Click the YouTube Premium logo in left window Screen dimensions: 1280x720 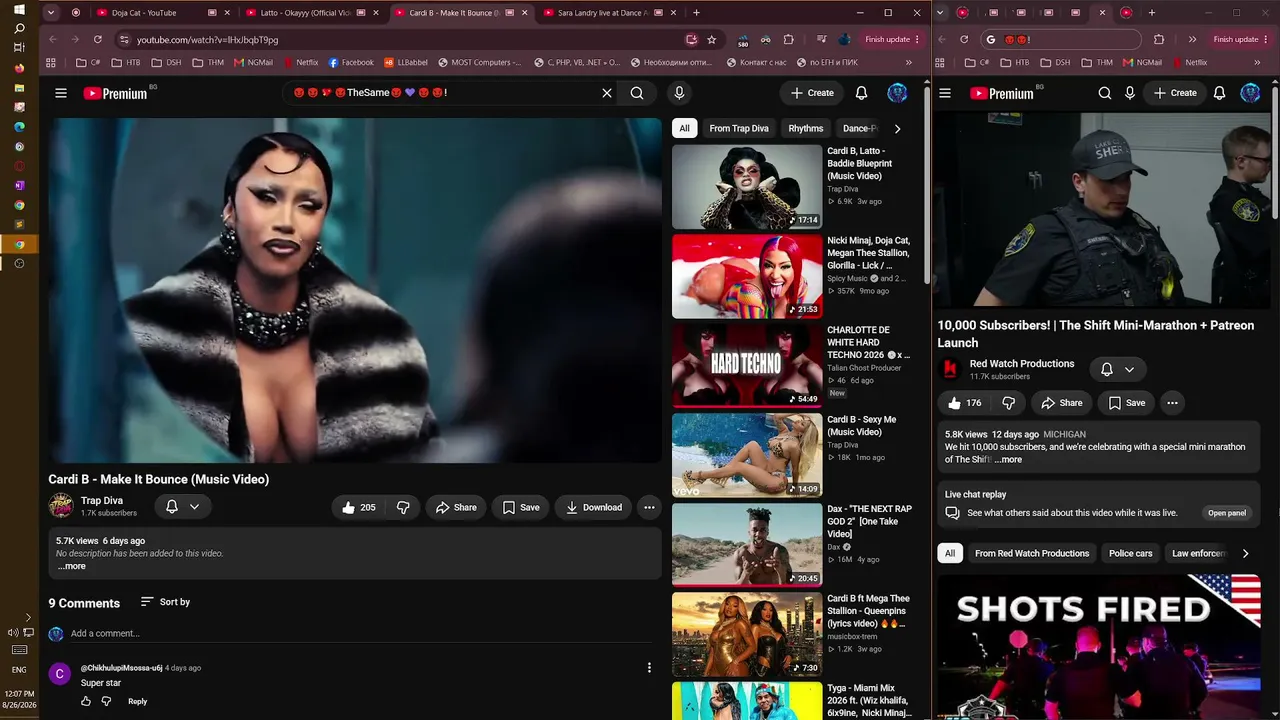point(115,93)
